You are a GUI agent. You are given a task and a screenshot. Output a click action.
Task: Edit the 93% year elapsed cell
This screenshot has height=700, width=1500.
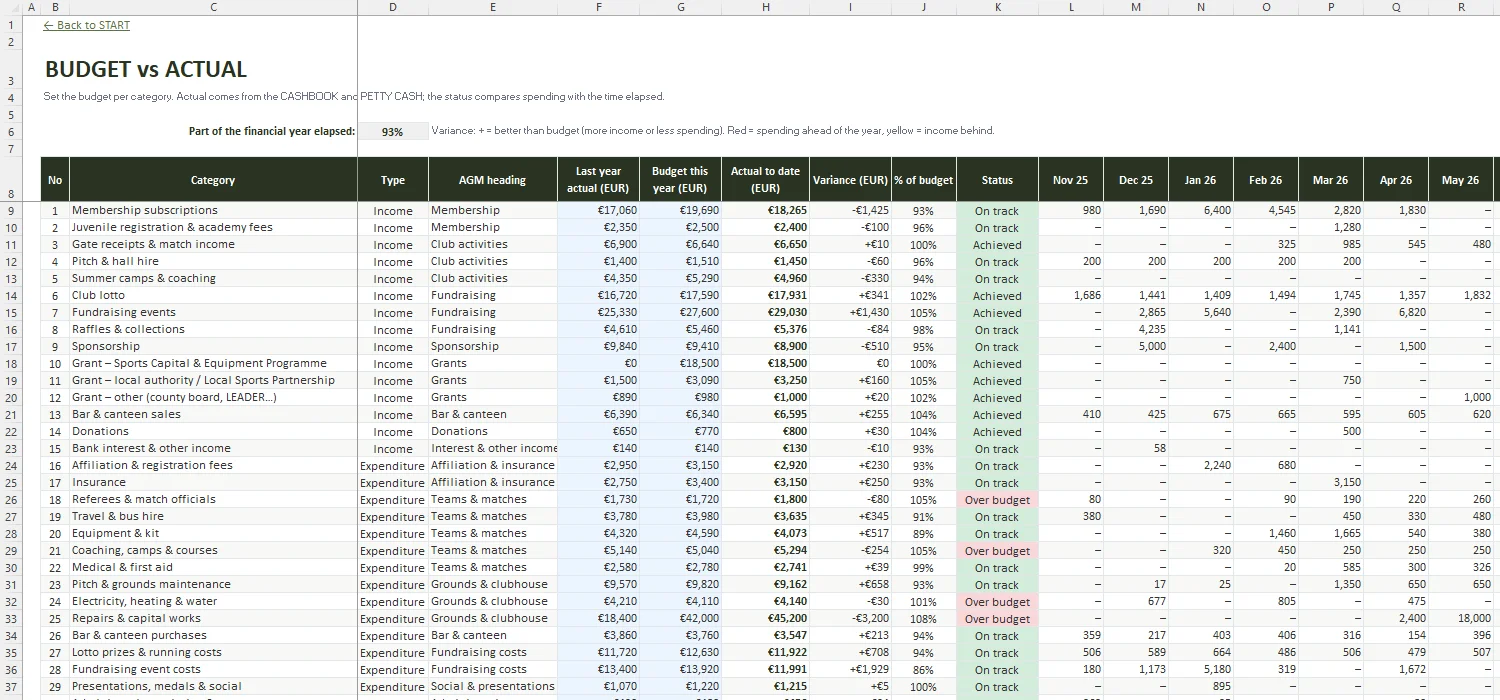point(392,131)
